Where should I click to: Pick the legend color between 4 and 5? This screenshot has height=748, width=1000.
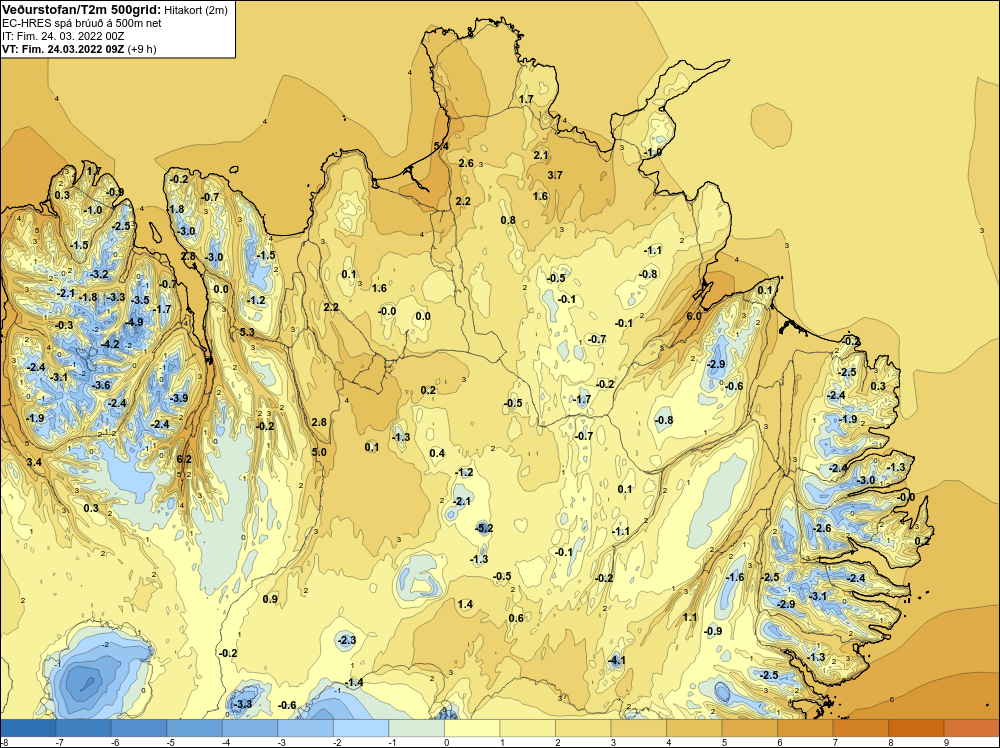click(x=694, y=728)
